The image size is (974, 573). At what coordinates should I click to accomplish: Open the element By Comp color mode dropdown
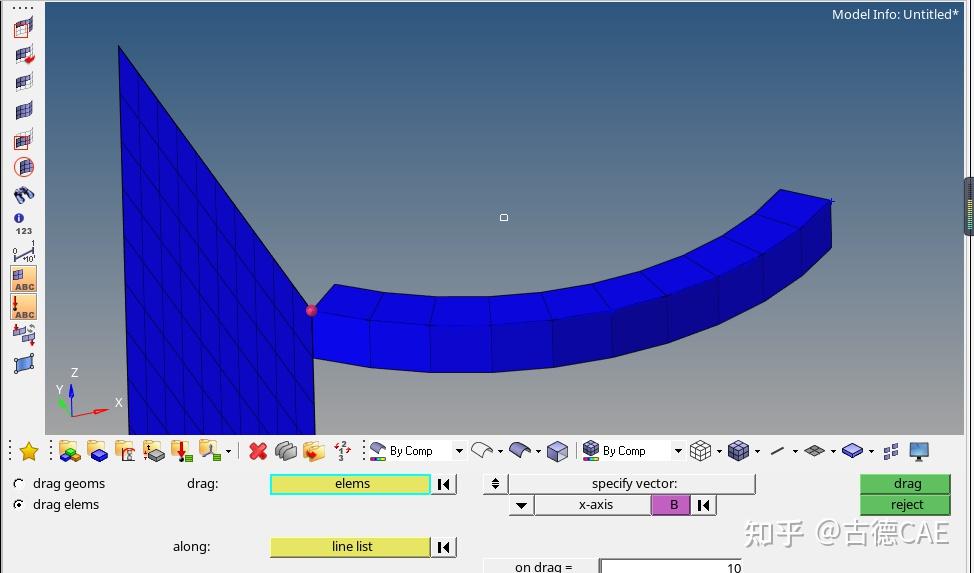click(x=678, y=451)
